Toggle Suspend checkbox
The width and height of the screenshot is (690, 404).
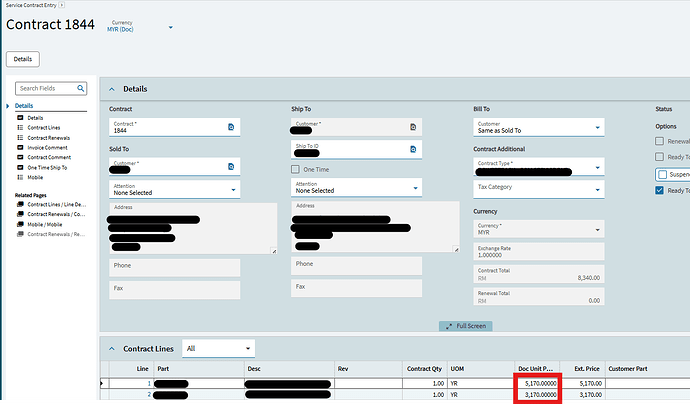[x=662, y=175]
